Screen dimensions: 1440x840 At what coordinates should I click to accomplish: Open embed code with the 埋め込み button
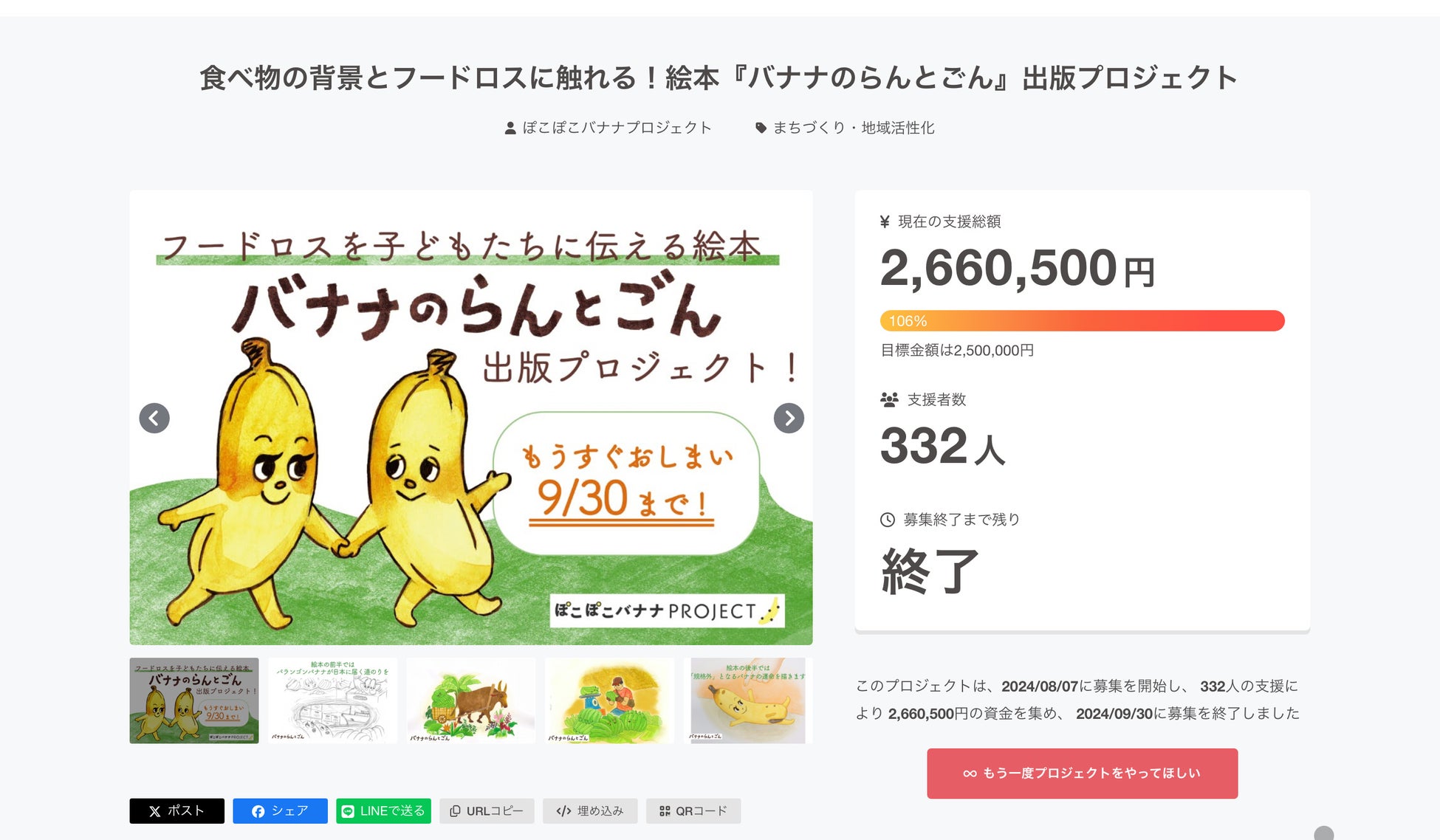coord(590,810)
